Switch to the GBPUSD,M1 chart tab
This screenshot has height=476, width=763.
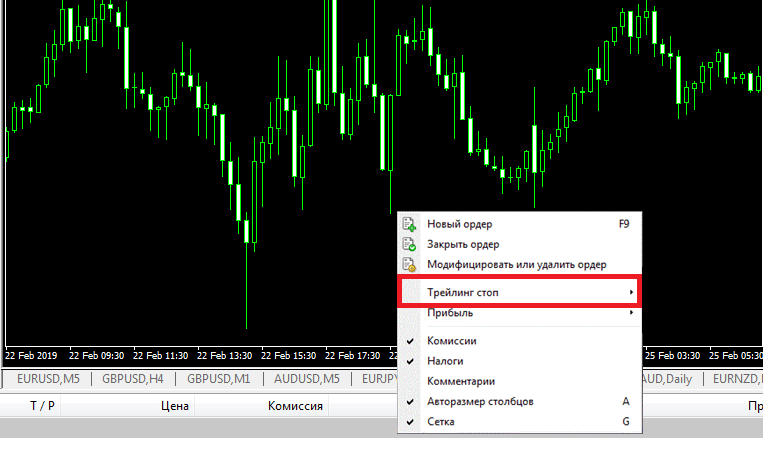click(217, 379)
